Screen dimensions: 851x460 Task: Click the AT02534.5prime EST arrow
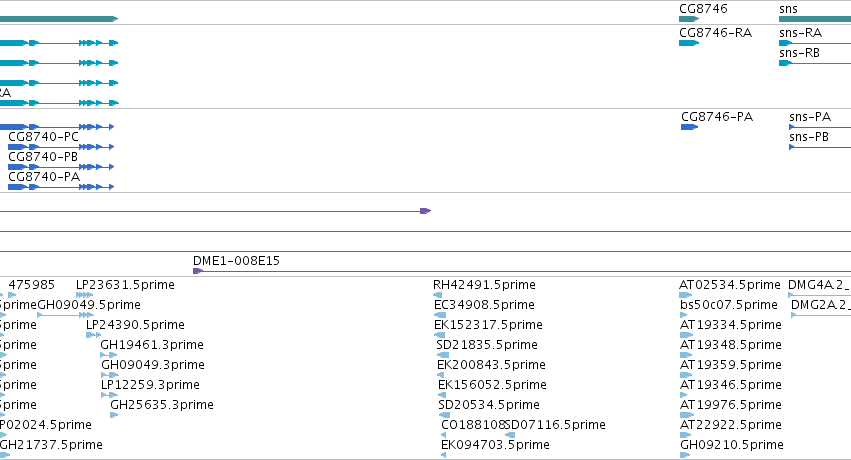(685, 295)
